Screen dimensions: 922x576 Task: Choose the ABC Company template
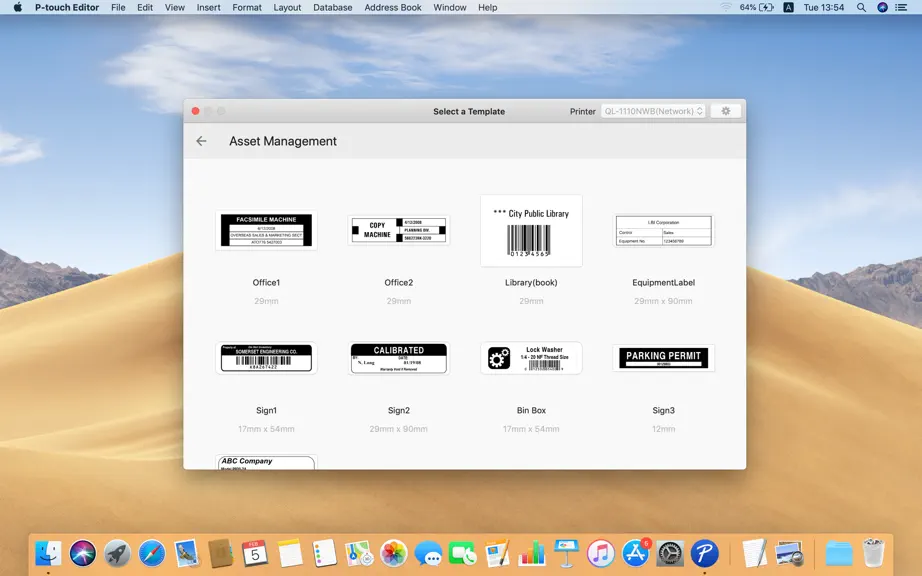click(x=266, y=462)
